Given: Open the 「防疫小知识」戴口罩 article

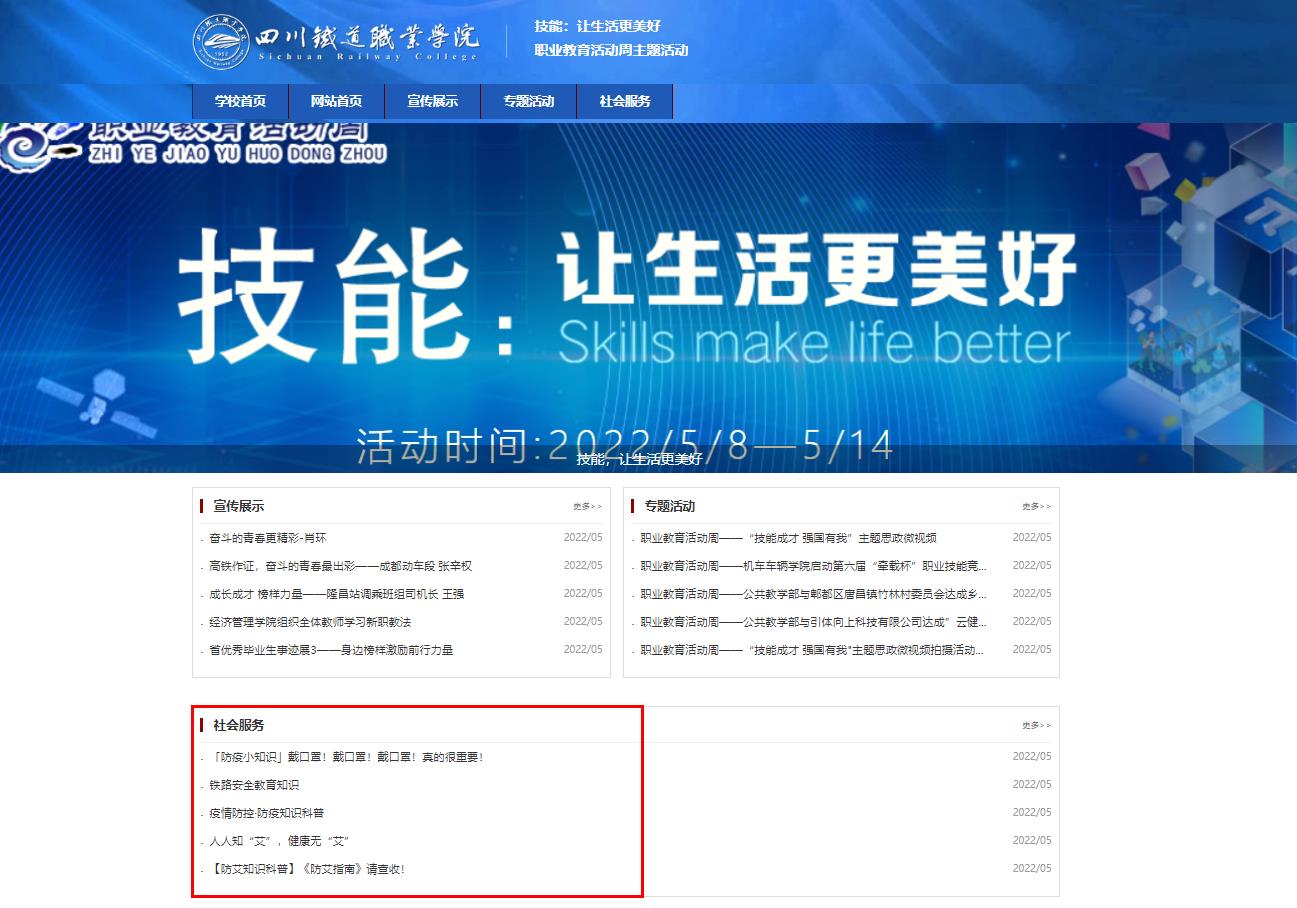Looking at the screenshot, I should click(346, 757).
